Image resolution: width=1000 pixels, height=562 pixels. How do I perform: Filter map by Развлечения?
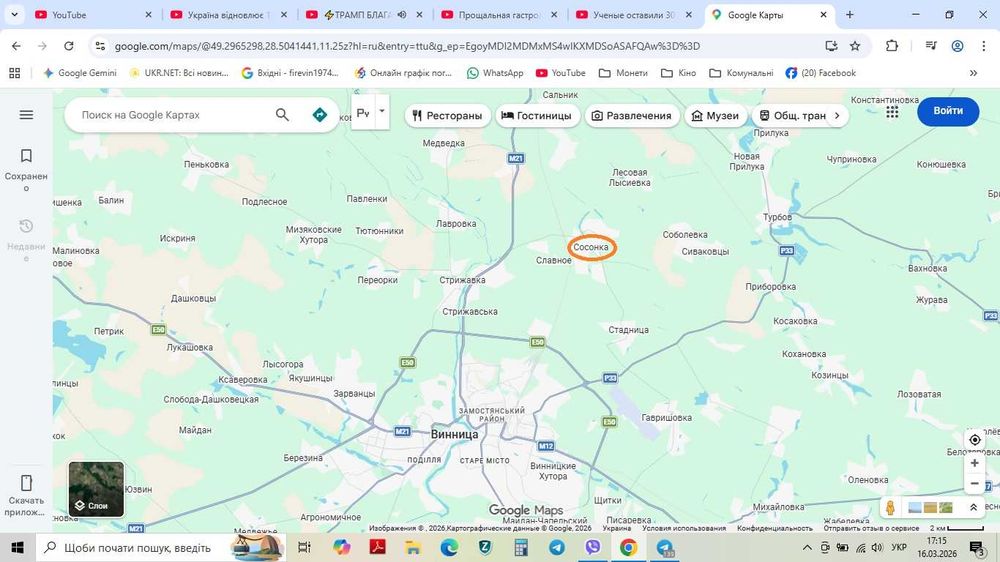(x=632, y=115)
